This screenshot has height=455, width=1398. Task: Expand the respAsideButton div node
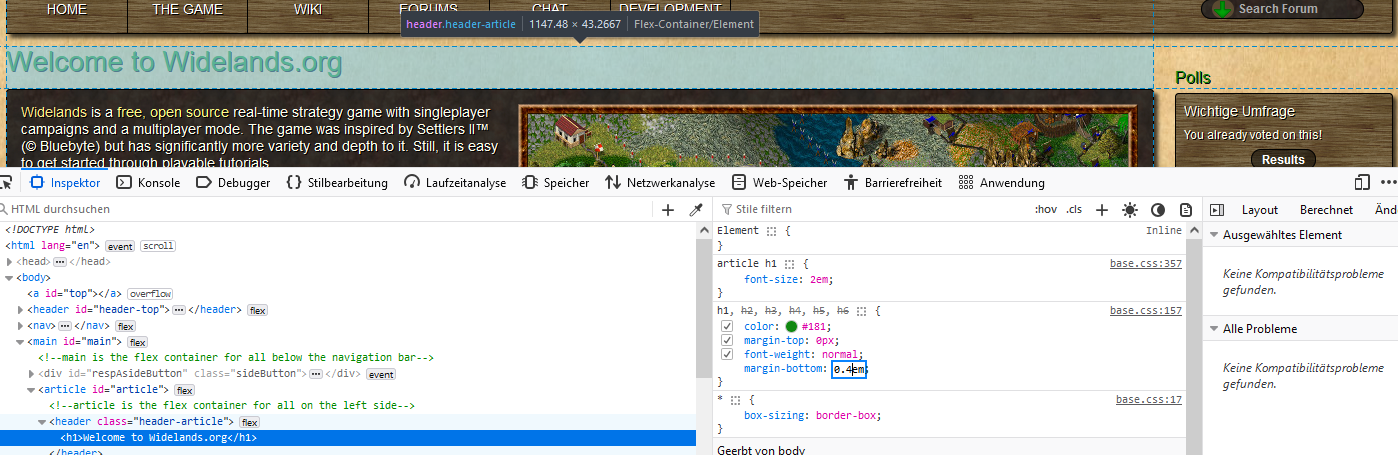(x=31, y=374)
